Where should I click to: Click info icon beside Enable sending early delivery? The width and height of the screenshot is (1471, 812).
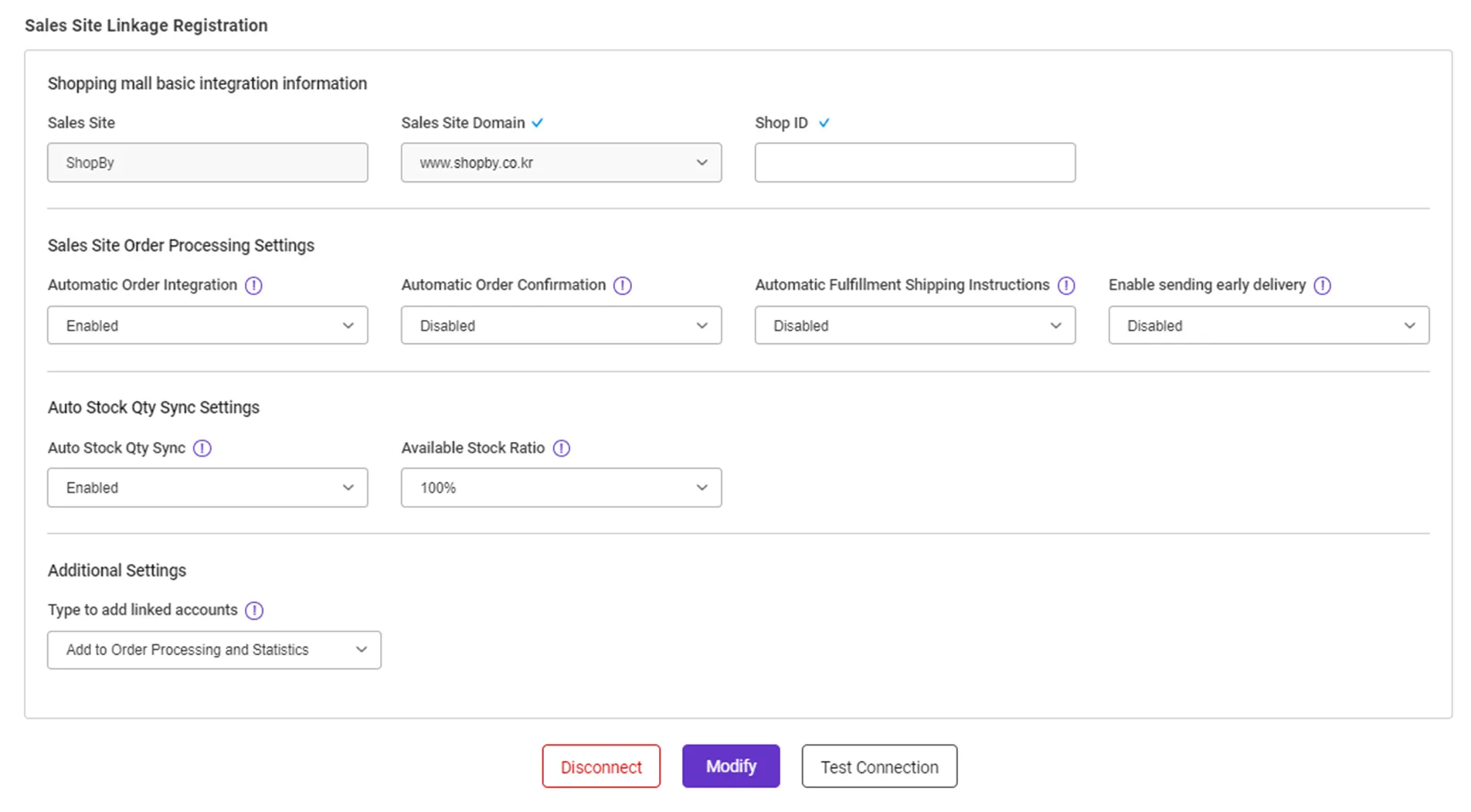click(x=1322, y=286)
